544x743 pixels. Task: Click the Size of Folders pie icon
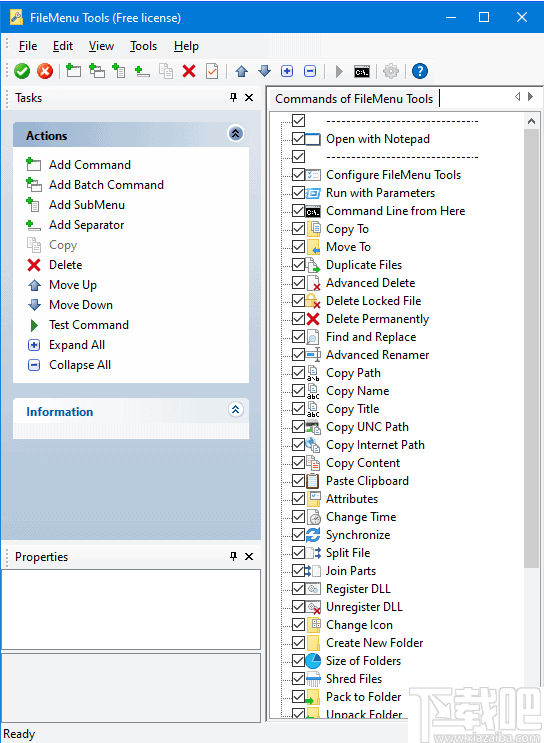pos(313,661)
